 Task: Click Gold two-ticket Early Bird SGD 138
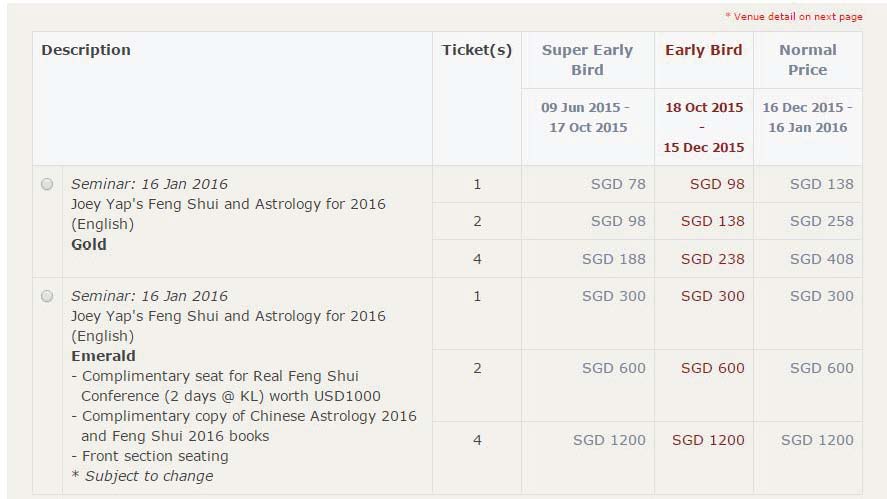712,221
